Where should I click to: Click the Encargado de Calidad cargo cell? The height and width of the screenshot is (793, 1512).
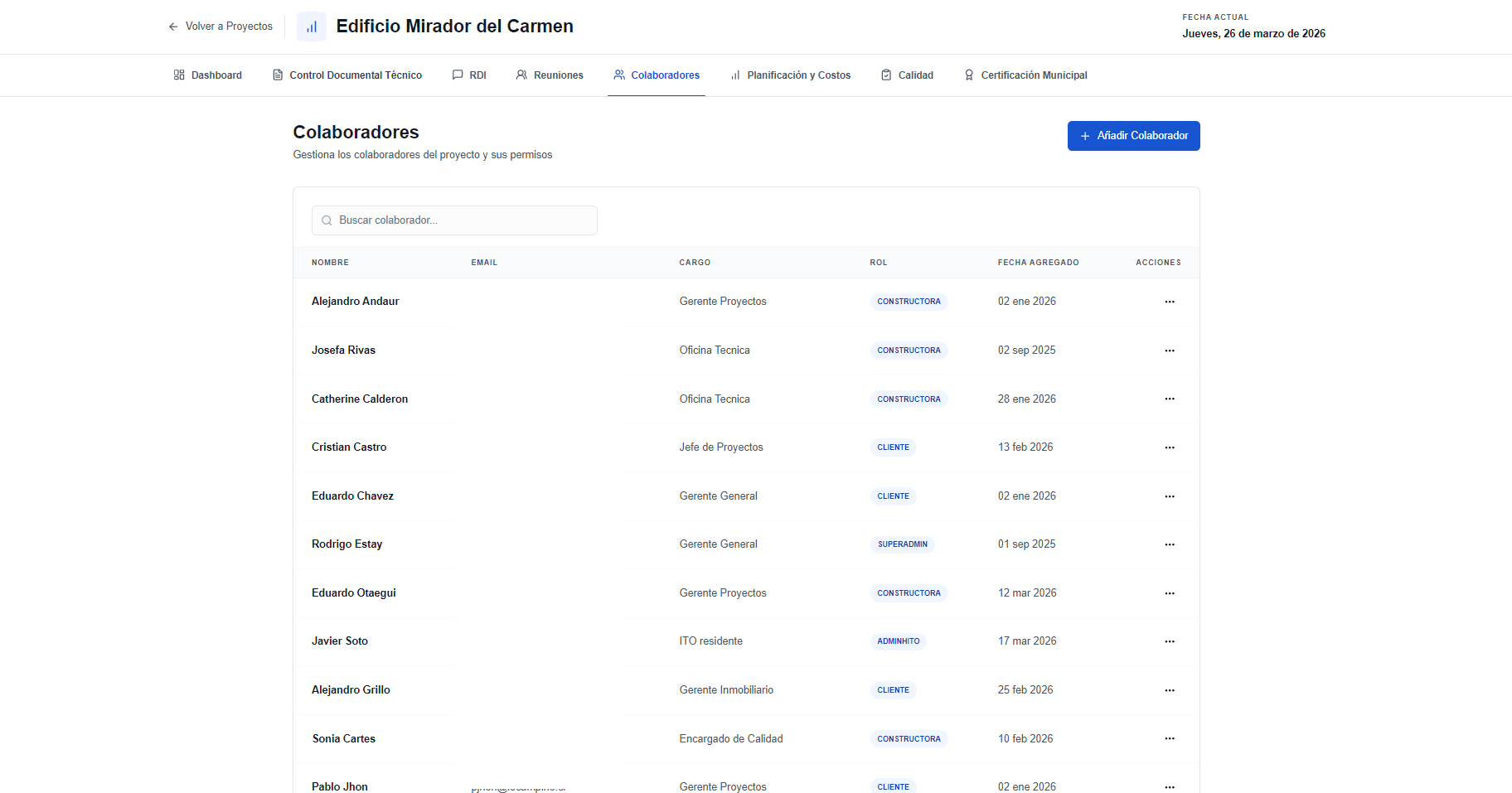tap(731, 739)
